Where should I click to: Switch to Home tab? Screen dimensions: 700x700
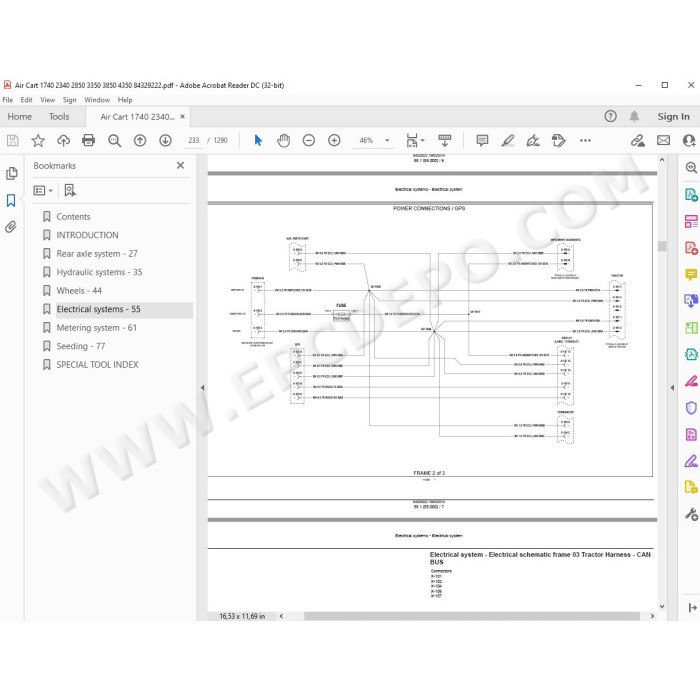[x=20, y=117]
